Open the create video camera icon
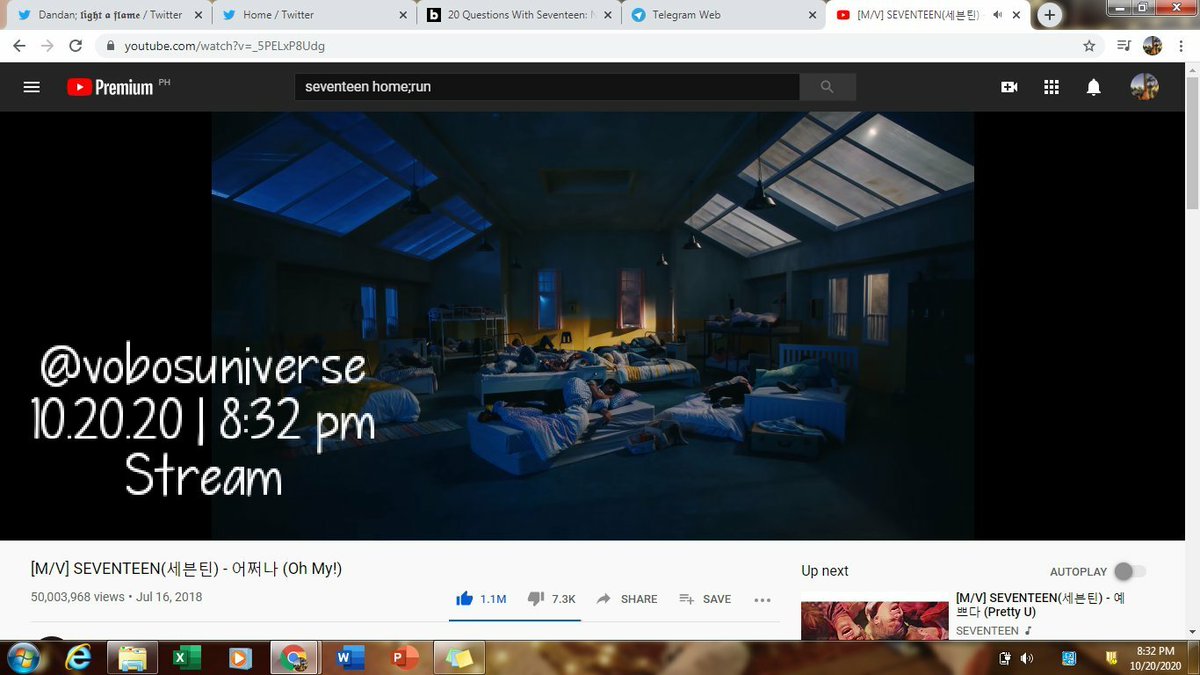The image size is (1200, 675). click(1009, 87)
